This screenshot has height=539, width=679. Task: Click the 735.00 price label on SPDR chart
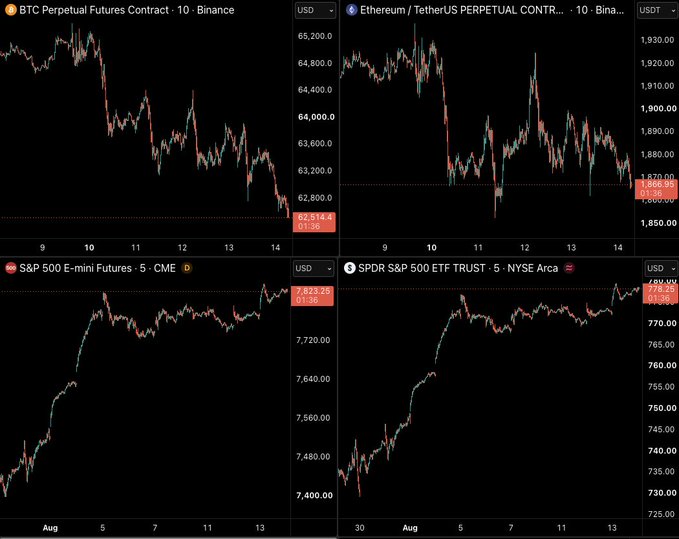tap(662, 471)
